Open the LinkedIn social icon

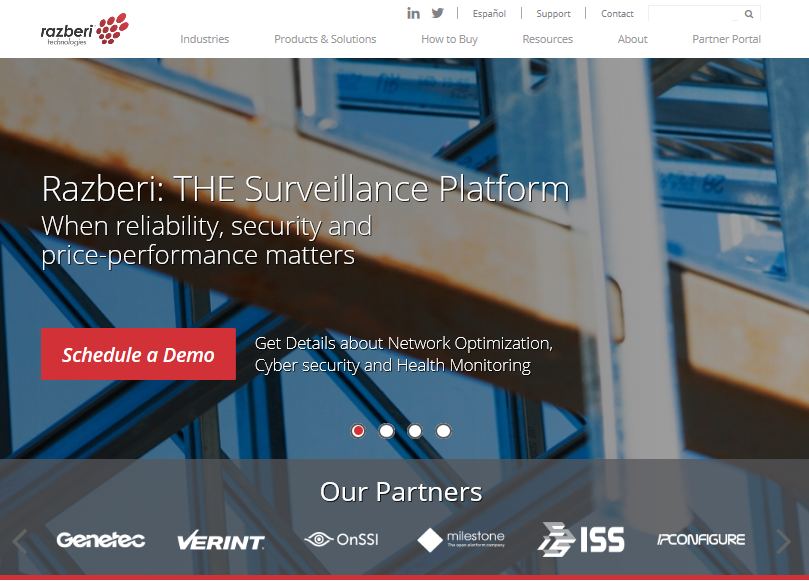(413, 13)
